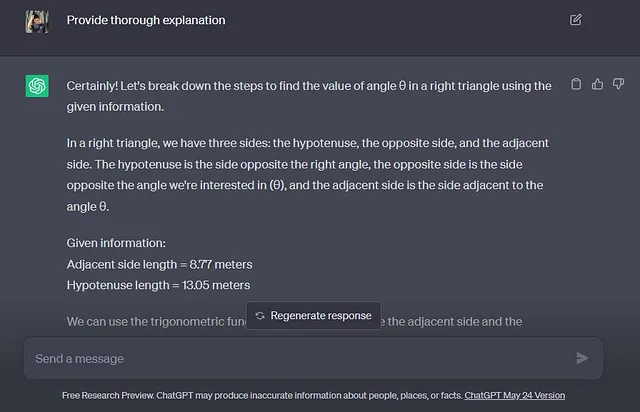Click the paragraph starting 'In a right triangle'
This screenshot has height=412, width=640.
308,175
